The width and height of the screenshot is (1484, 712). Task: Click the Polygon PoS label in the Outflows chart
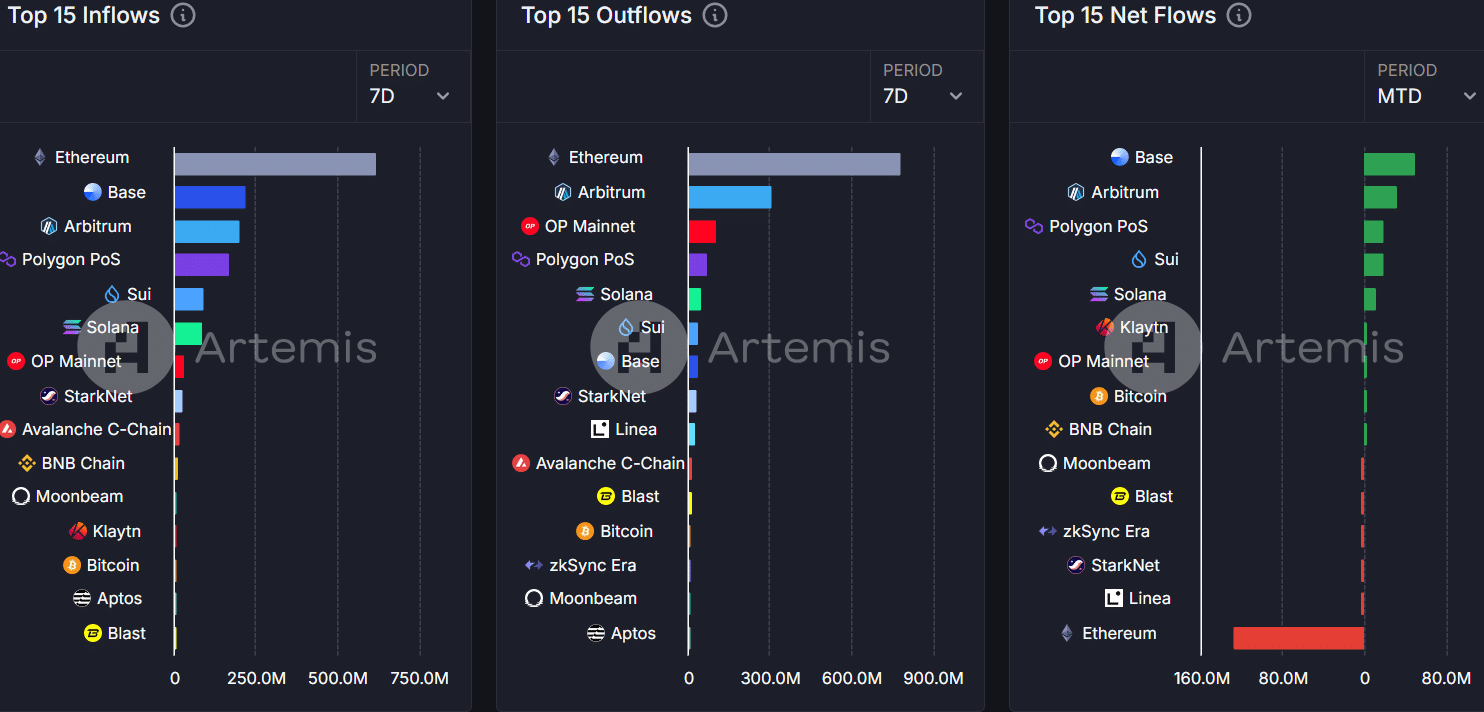pos(584,259)
